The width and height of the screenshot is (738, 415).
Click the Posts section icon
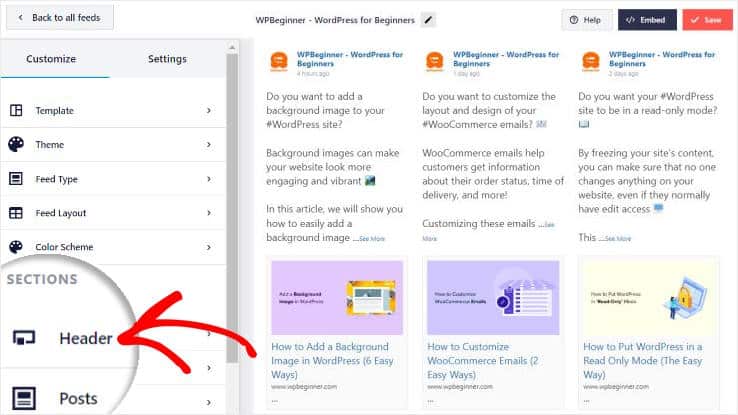[24, 398]
